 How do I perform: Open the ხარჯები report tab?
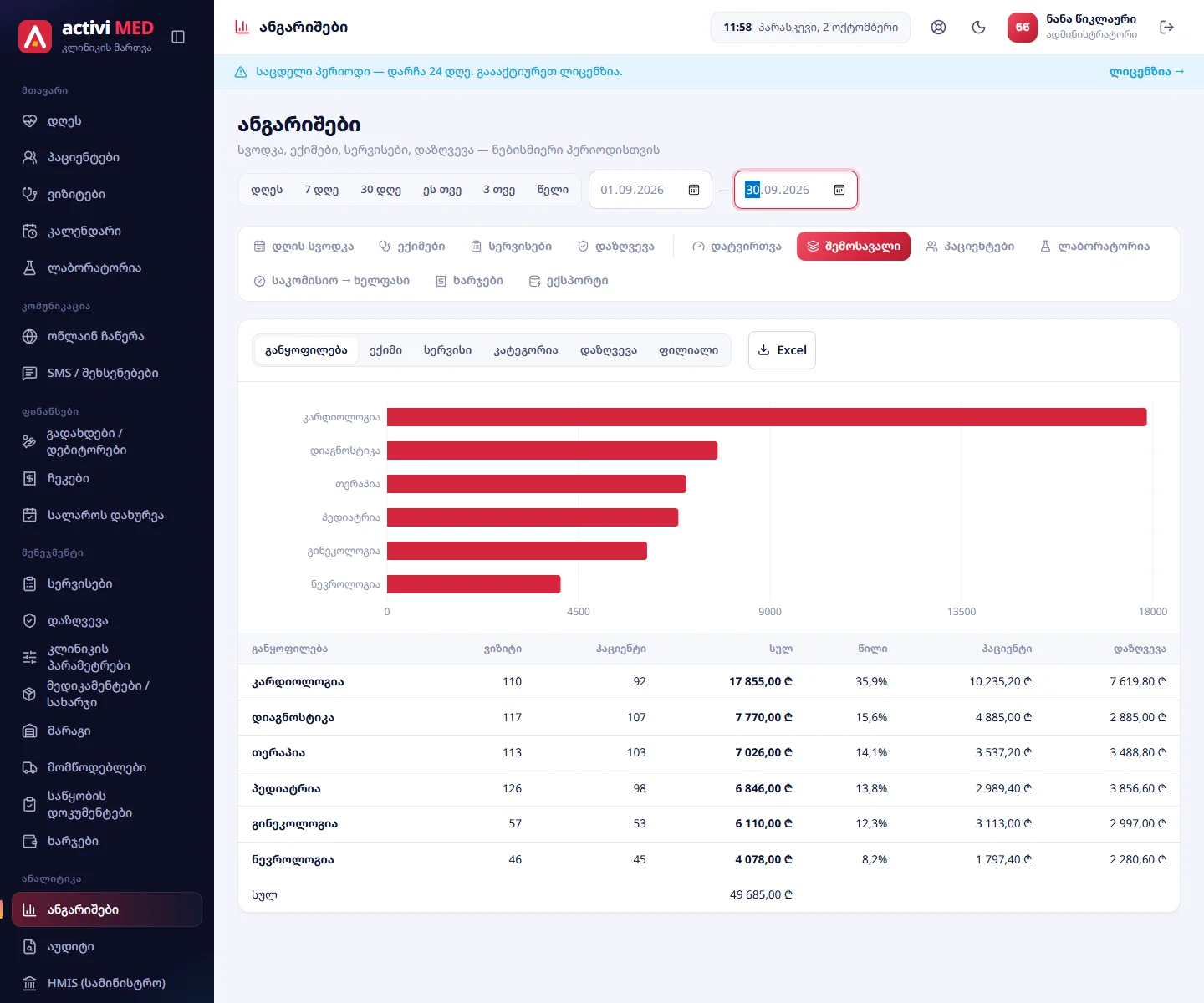pos(469,281)
